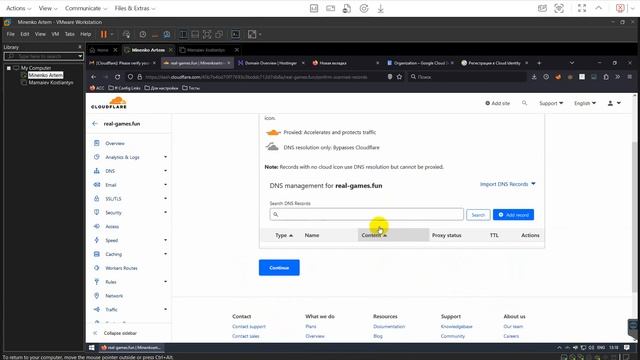The image size is (640, 360).
Task: Open the VMware File menu
Action: point(11,34)
